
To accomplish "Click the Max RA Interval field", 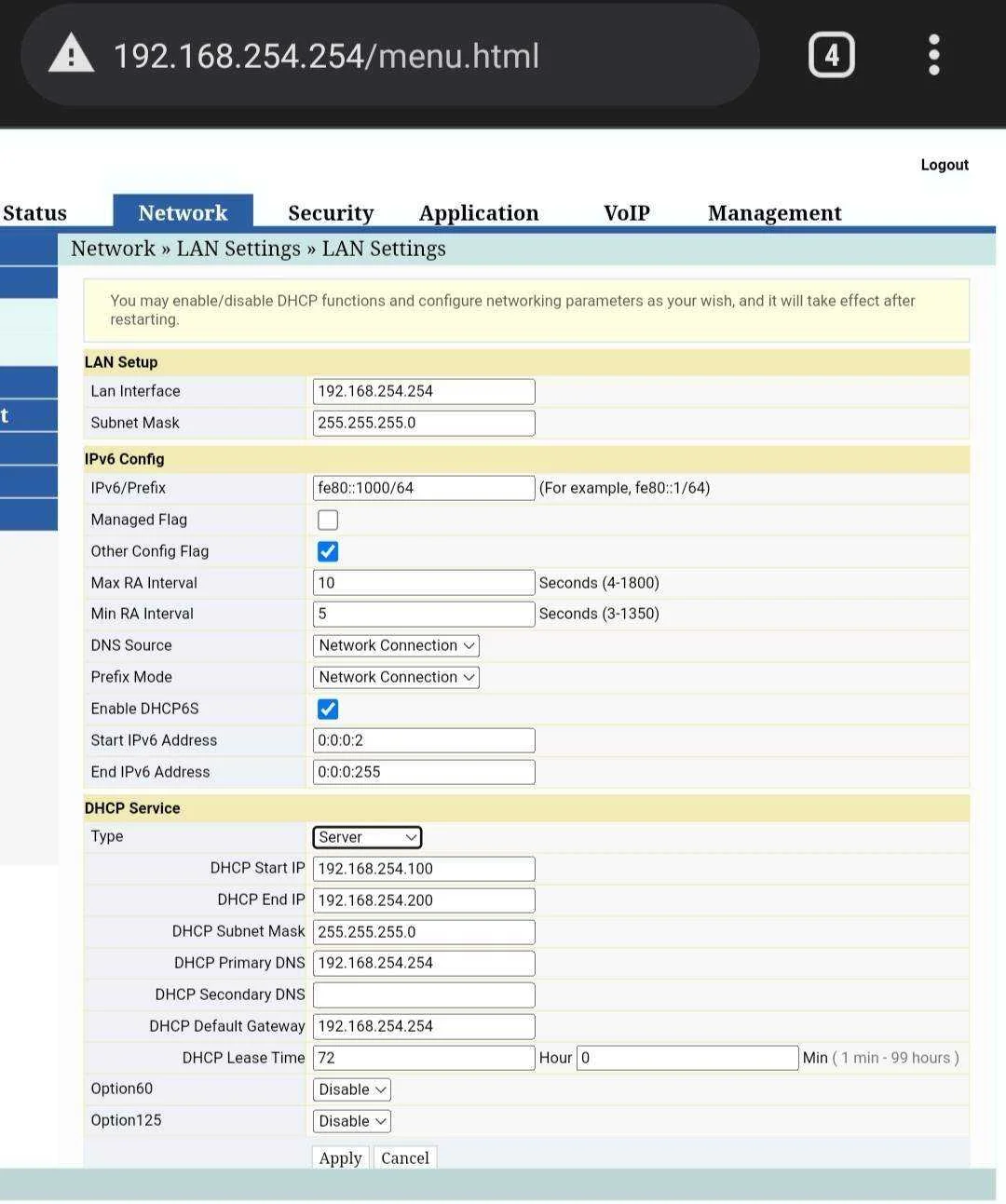I will coord(424,583).
